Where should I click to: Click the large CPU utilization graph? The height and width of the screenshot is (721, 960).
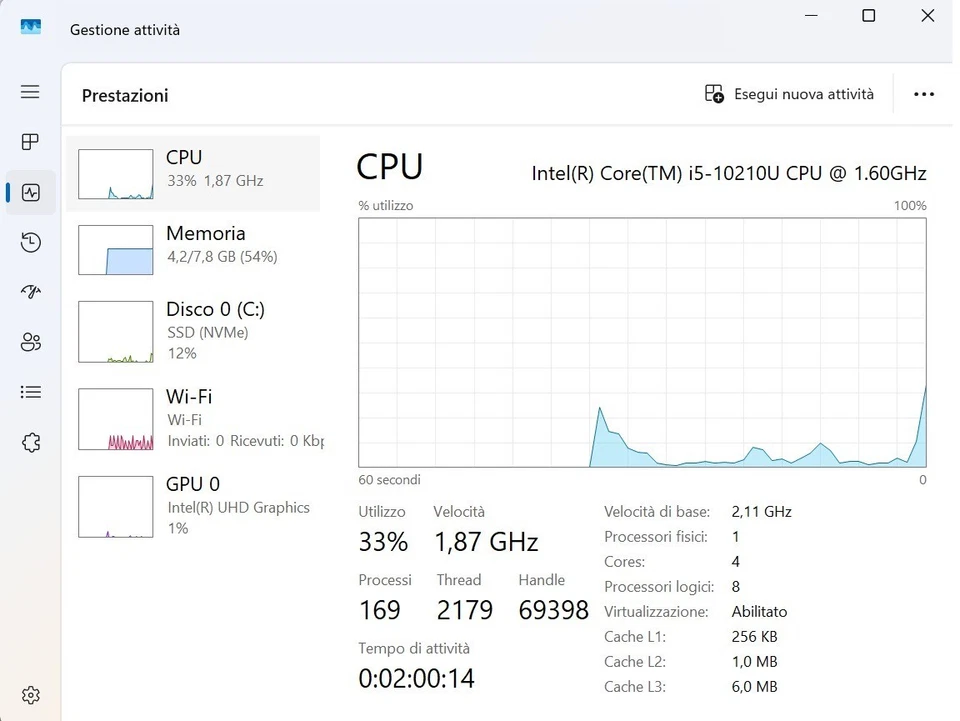tap(642, 343)
